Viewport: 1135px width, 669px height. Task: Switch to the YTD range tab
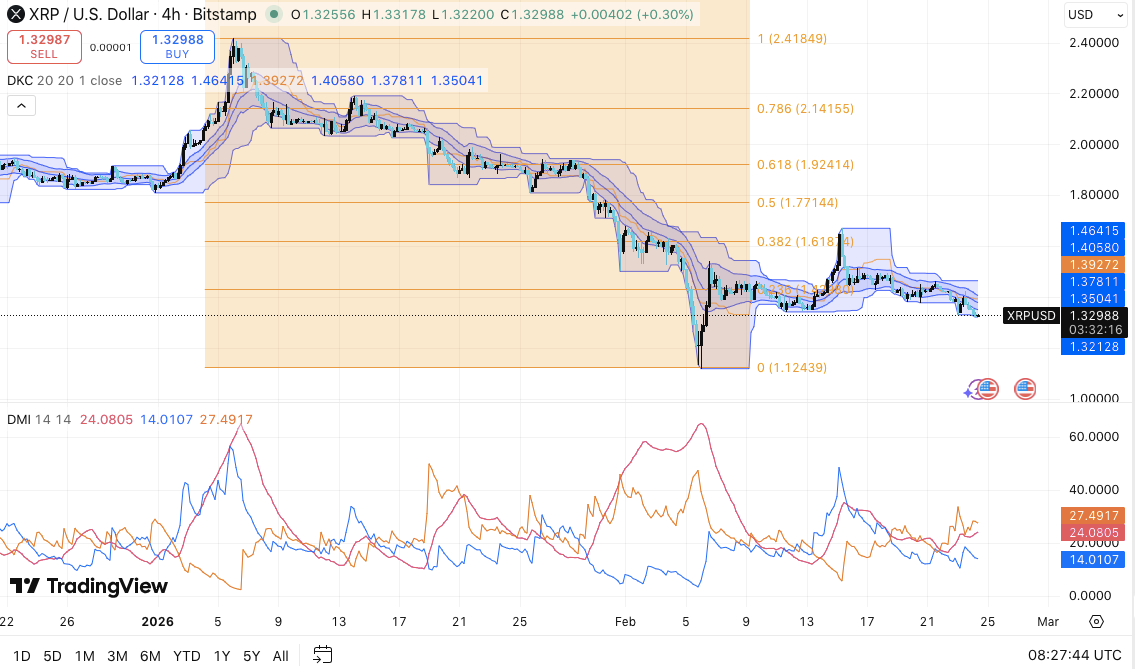[186, 656]
